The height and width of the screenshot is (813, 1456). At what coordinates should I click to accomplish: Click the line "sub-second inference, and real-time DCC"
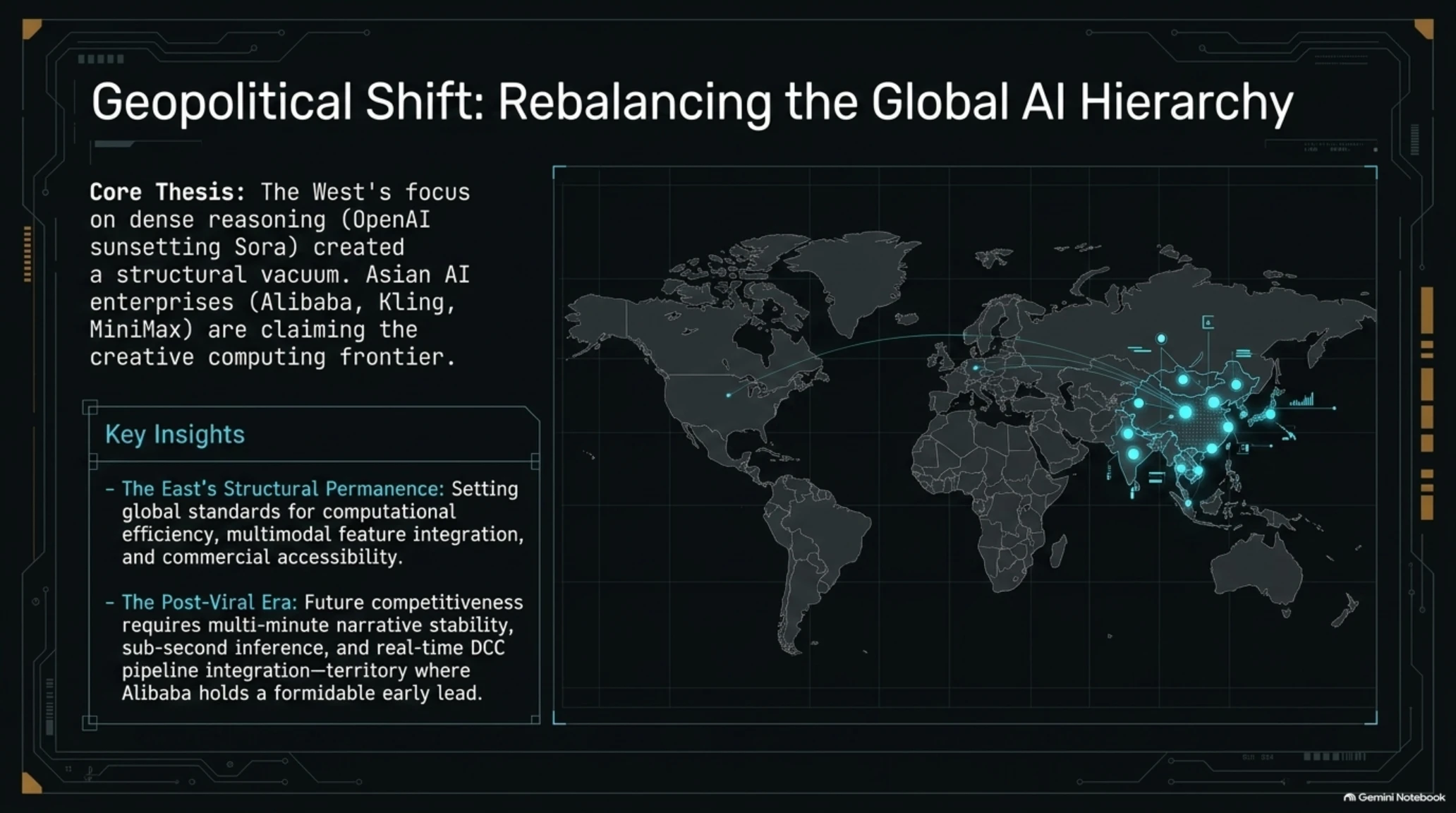coord(313,648)
